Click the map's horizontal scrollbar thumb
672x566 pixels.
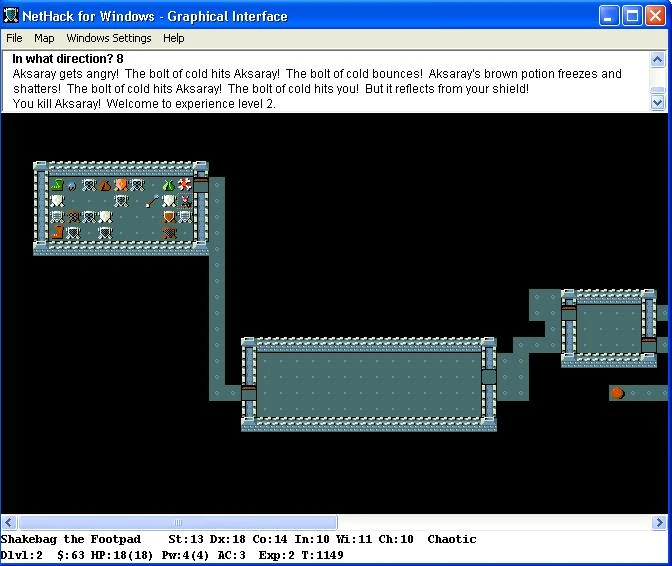click(x=178, y=522)
